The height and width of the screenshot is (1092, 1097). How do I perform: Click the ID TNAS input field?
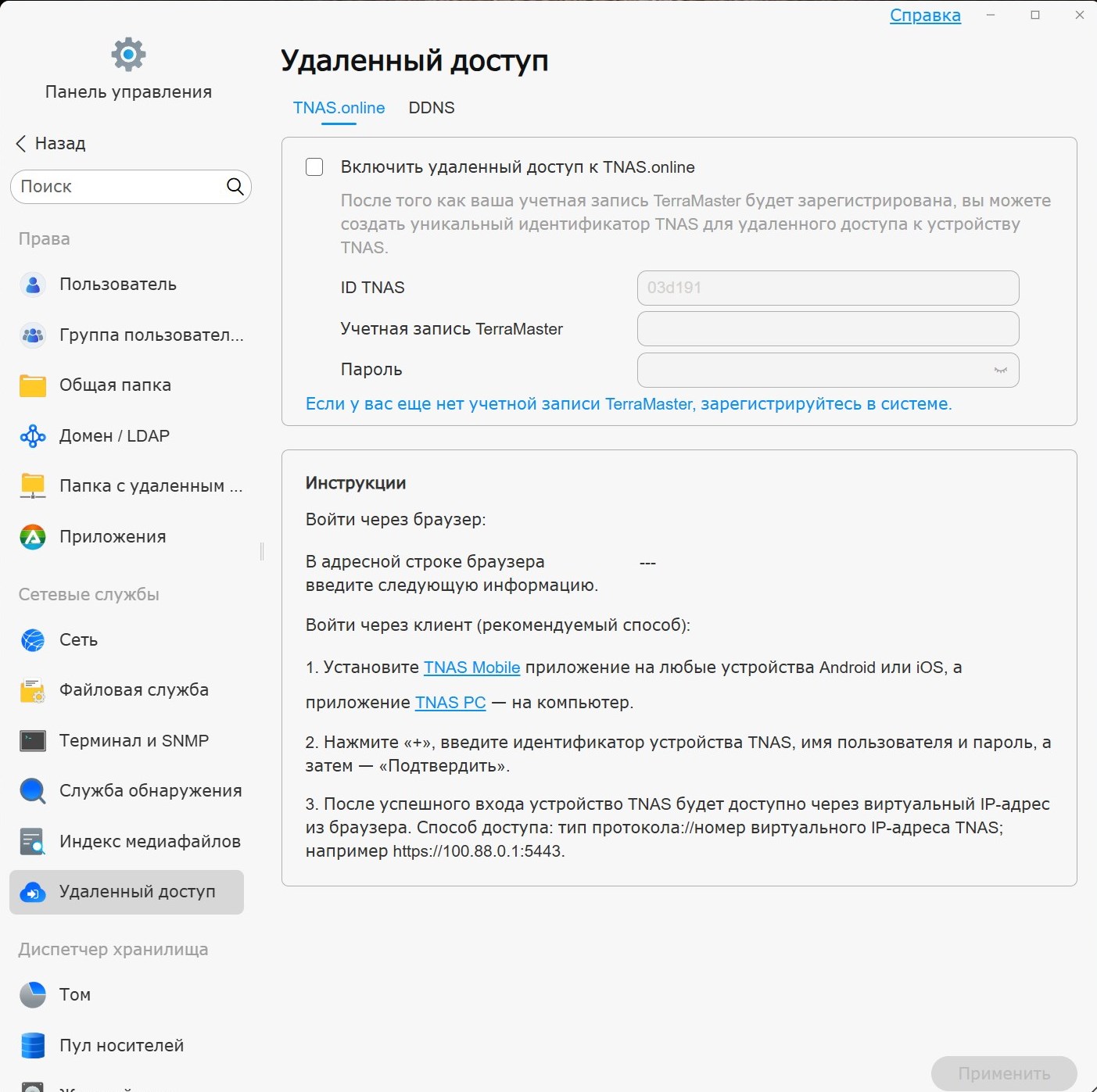[828, 288]
